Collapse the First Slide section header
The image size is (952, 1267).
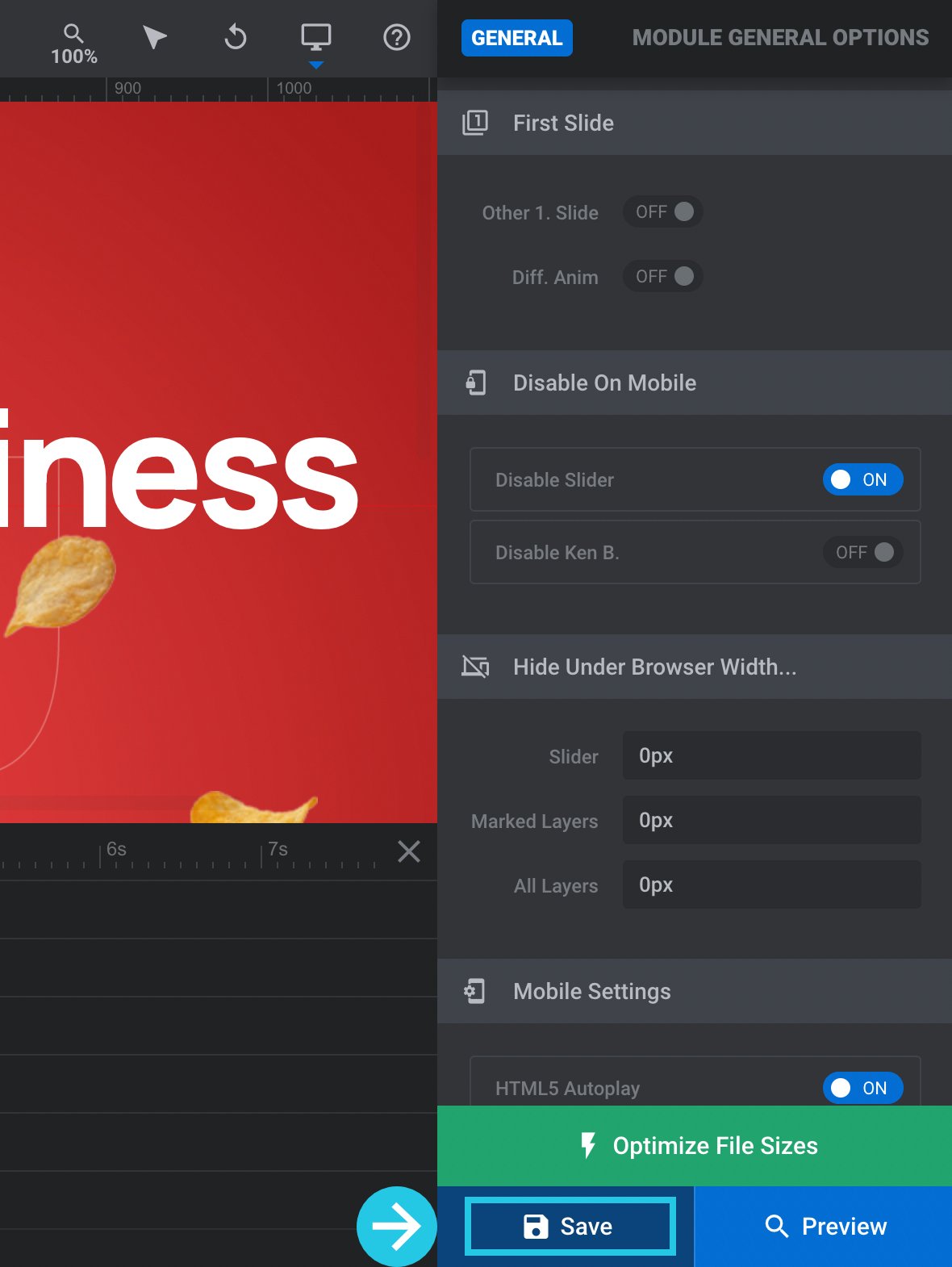[x=695, y=123]
